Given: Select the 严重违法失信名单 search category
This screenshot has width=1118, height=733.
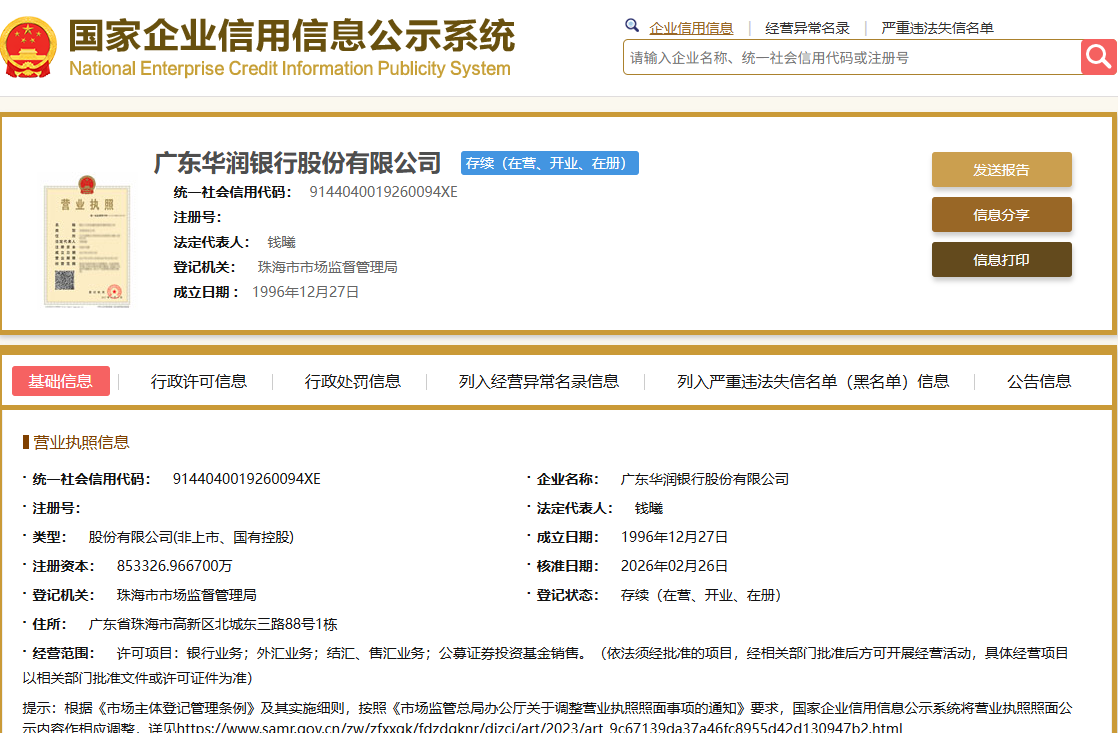Looking at the screenshot, I should point(937,28).
